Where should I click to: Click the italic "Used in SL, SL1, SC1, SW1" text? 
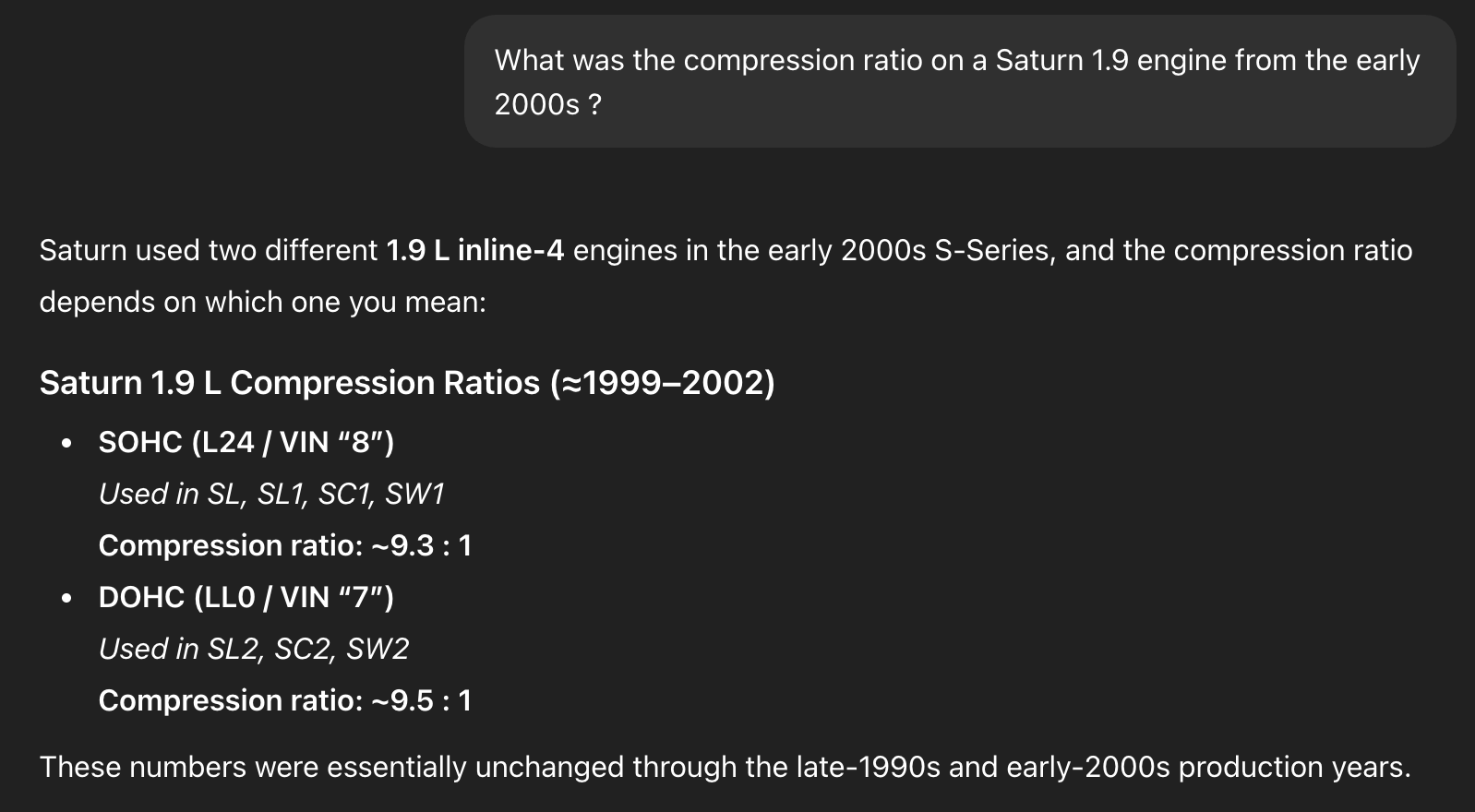click(271, 495)
